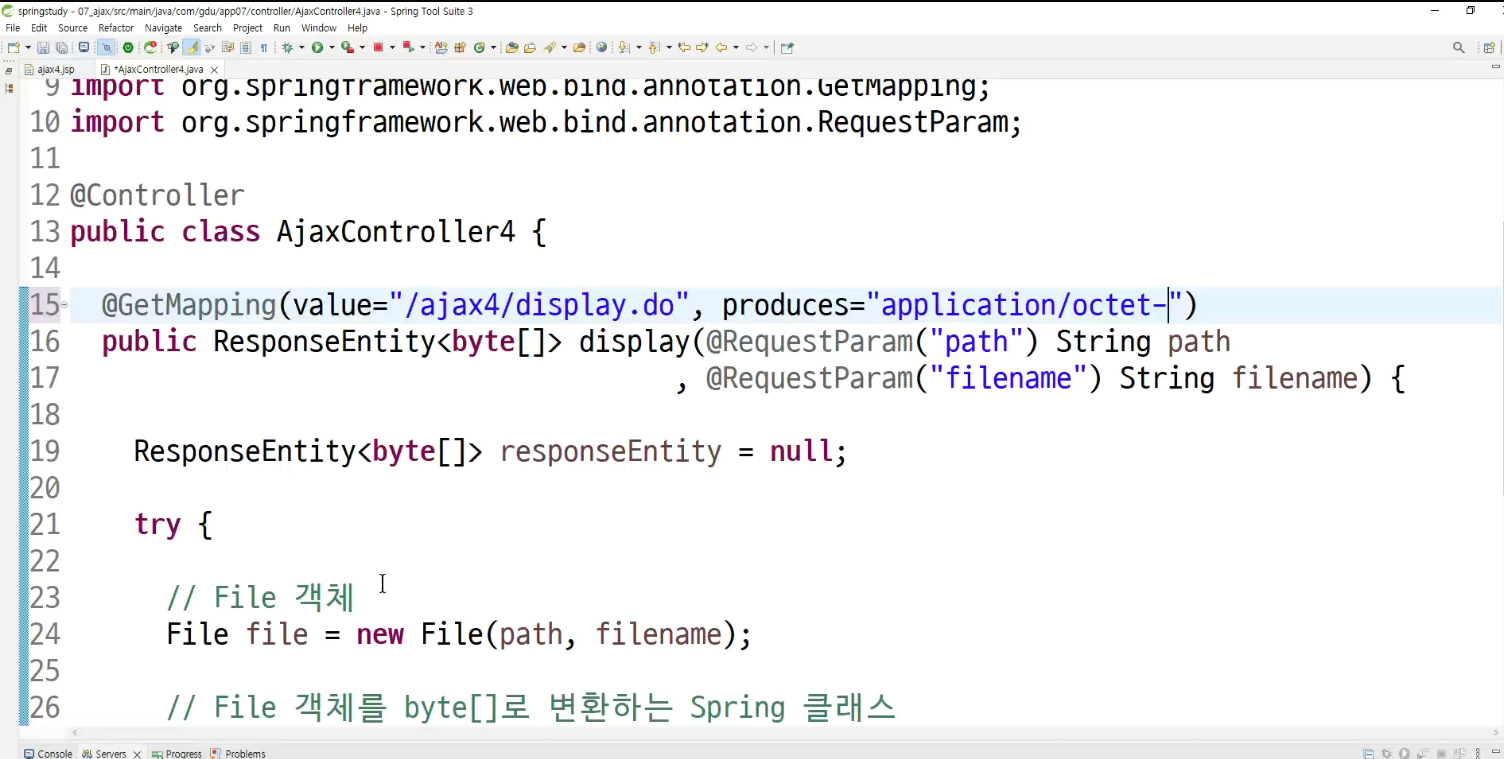Click the Relaunch application icon
Image resolution: width=1504 pixels, height=759 pixels.
pyautogui.click(x=151, y=47)
